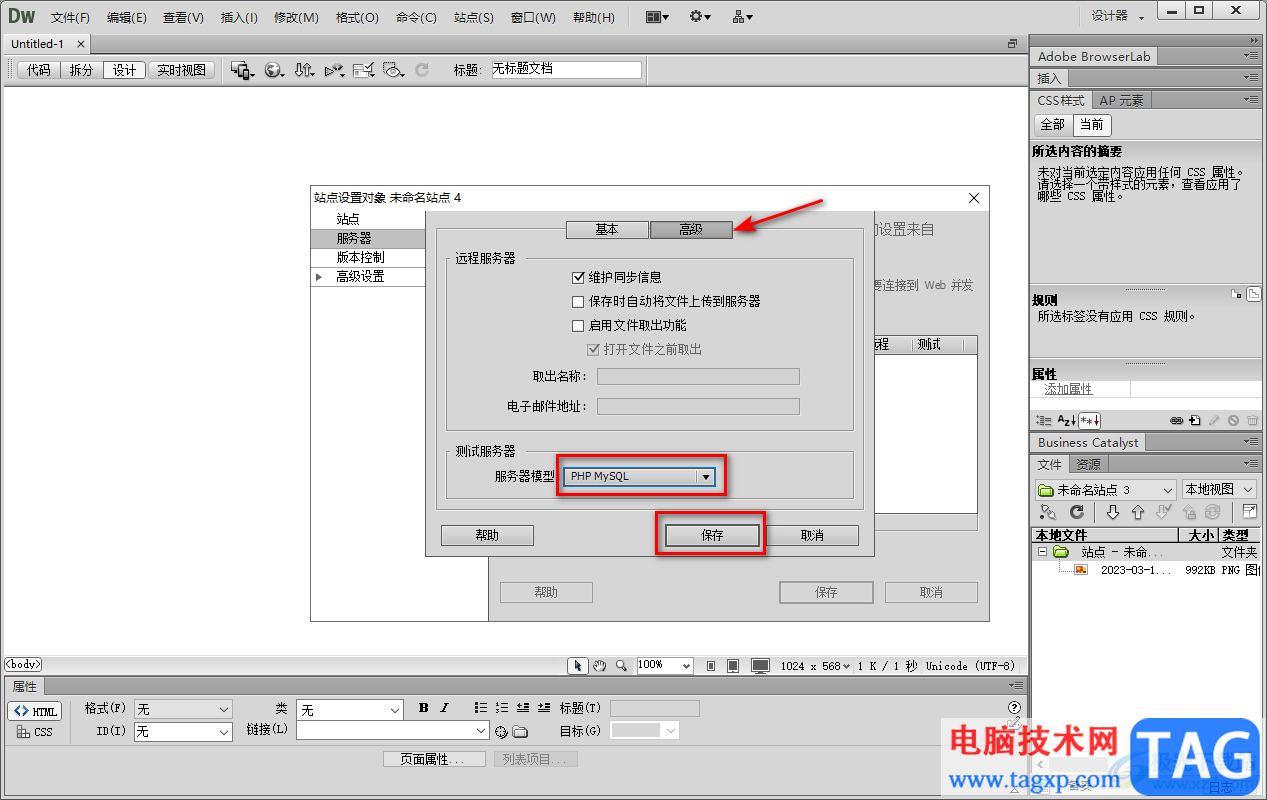Select 版本控制 in site settings sidebar
The image size is (1267, 800).
(361, 257)
